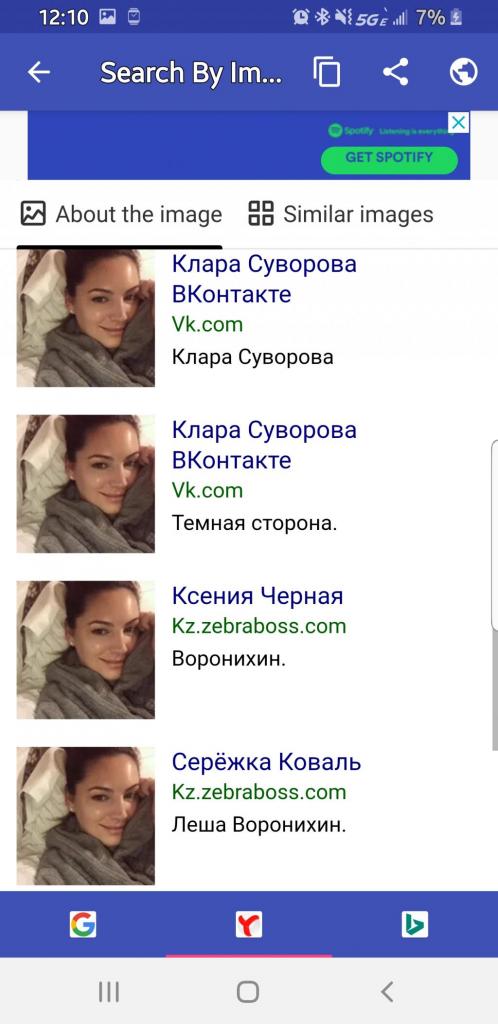Tap the GET SPOTIFY button
The image size is (498, 1024).
(389, 158)
